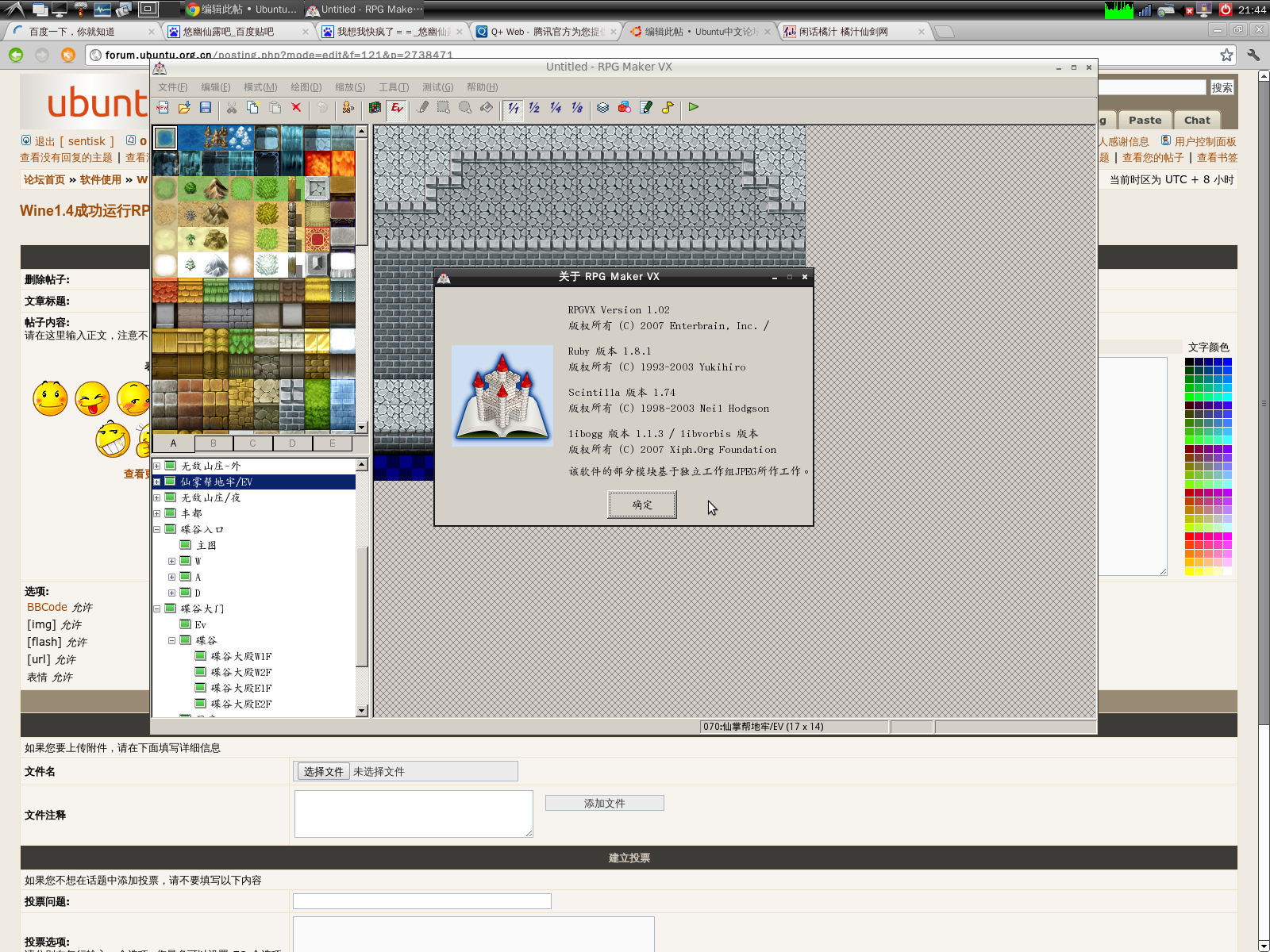Image resolution: width=1270 pixels, height=952 pixels.
Task: Pick the bright red swatch in 文字颜色 palette
Action: tap(1189, 536)
